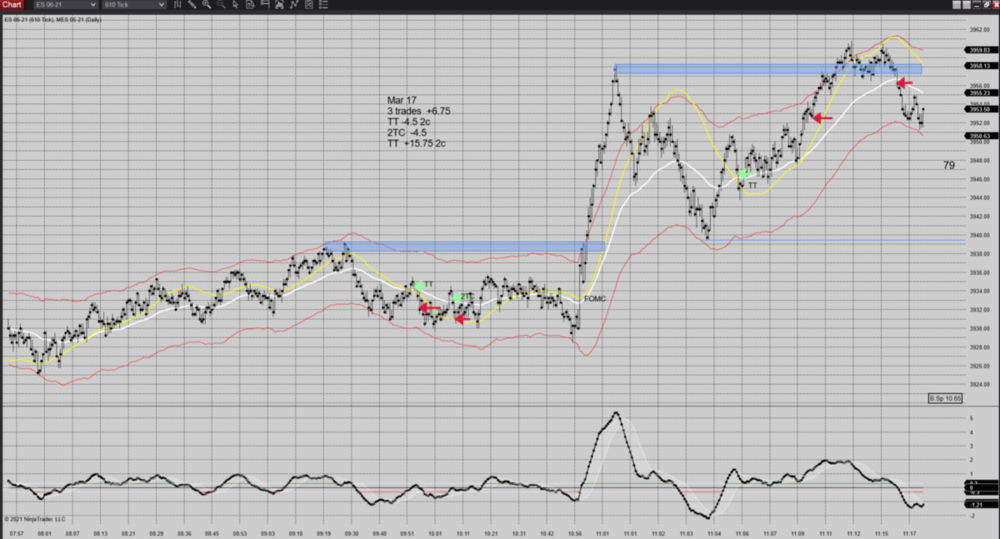1000x539 pixels.
Task: Click the Mar 17 trades text annotation
Action: tap(416, 122)
